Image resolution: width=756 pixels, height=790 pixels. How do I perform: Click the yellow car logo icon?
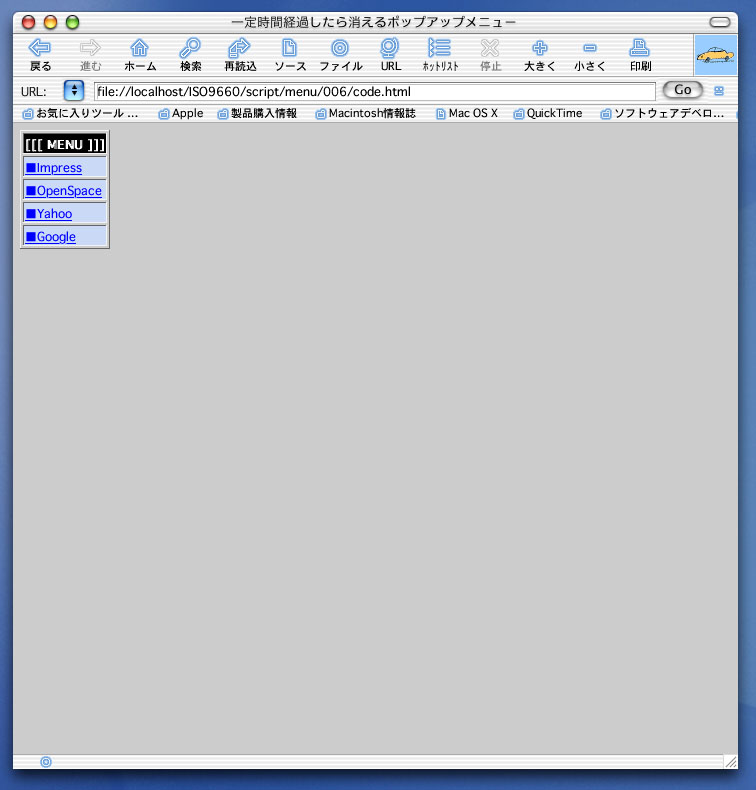click(716, 55)
